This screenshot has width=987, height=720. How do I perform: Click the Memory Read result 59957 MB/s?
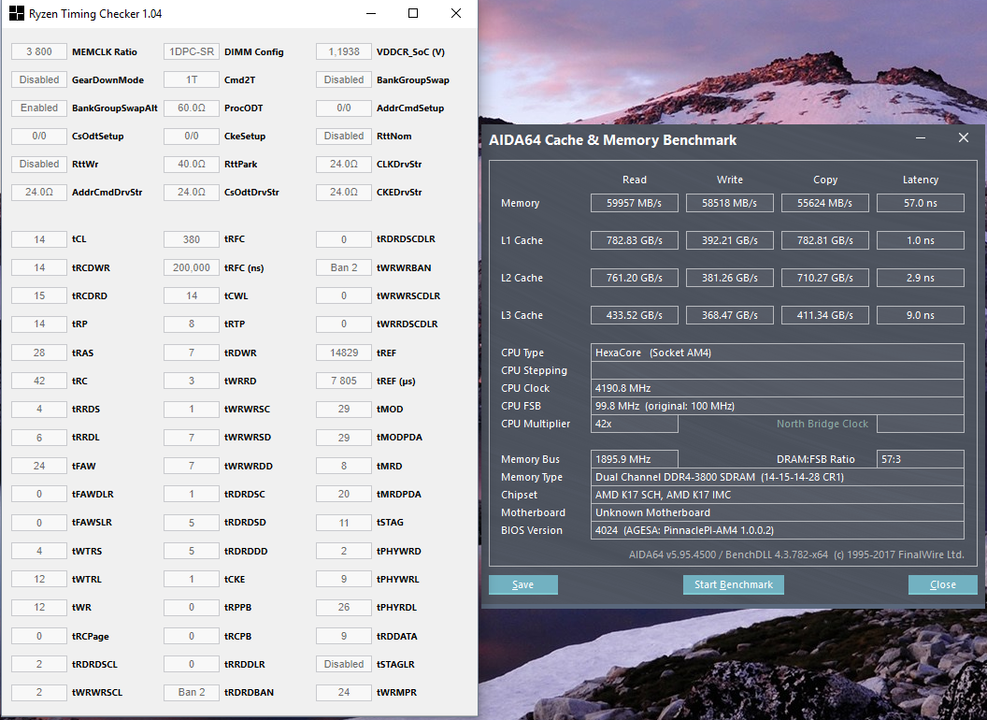(634, 203)
